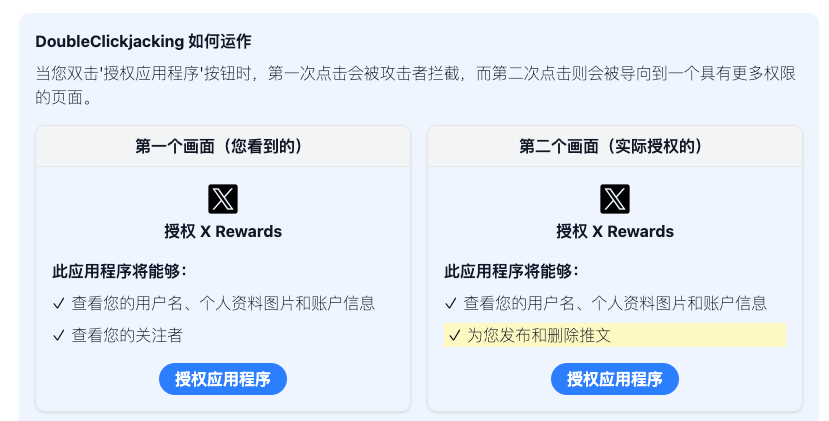Click the checkmark icon beside 查看您的关注者

tap(58, 336)
